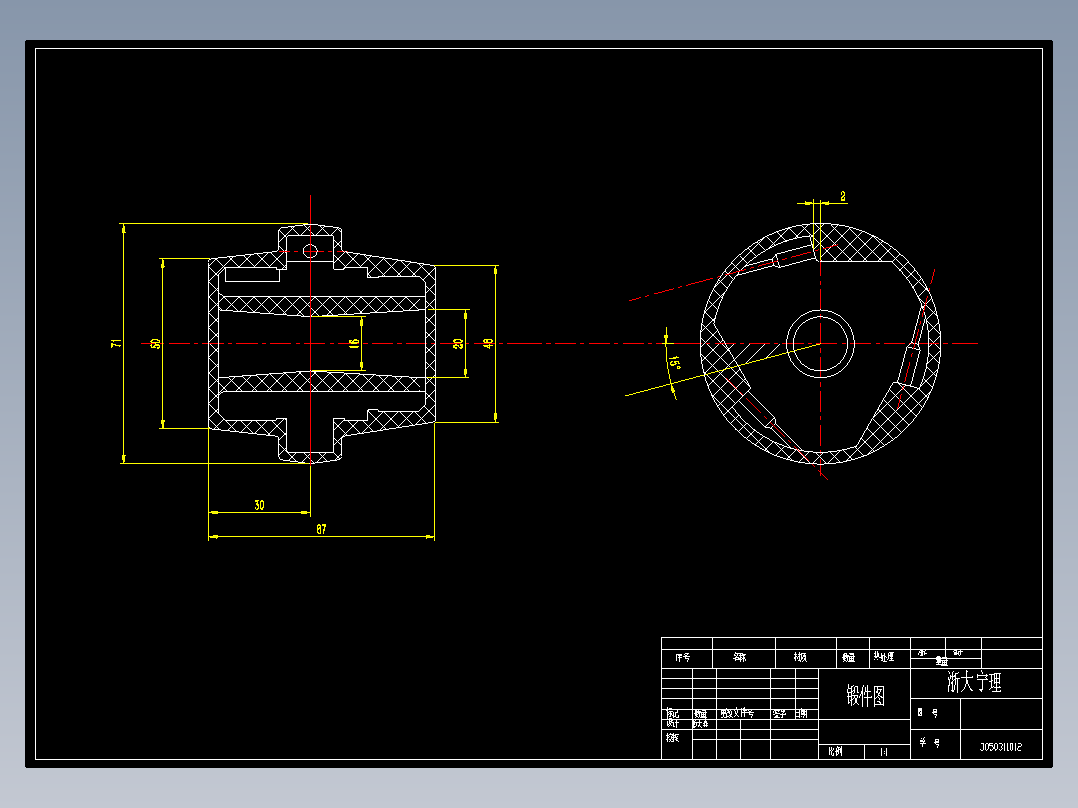Click the 20 diameter dimension value
Viewport: 1078px width, 808px height.
pyautogui.click(x=458, y=343)
